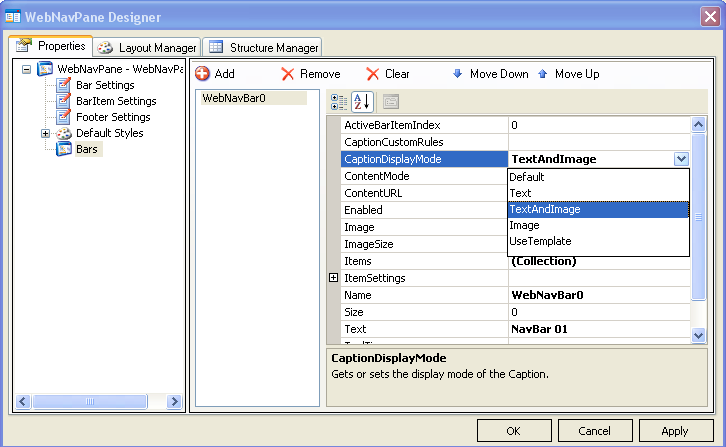The image size is (726, 447).
Task: Switch to categorized property view
Action: coord(339,101)
